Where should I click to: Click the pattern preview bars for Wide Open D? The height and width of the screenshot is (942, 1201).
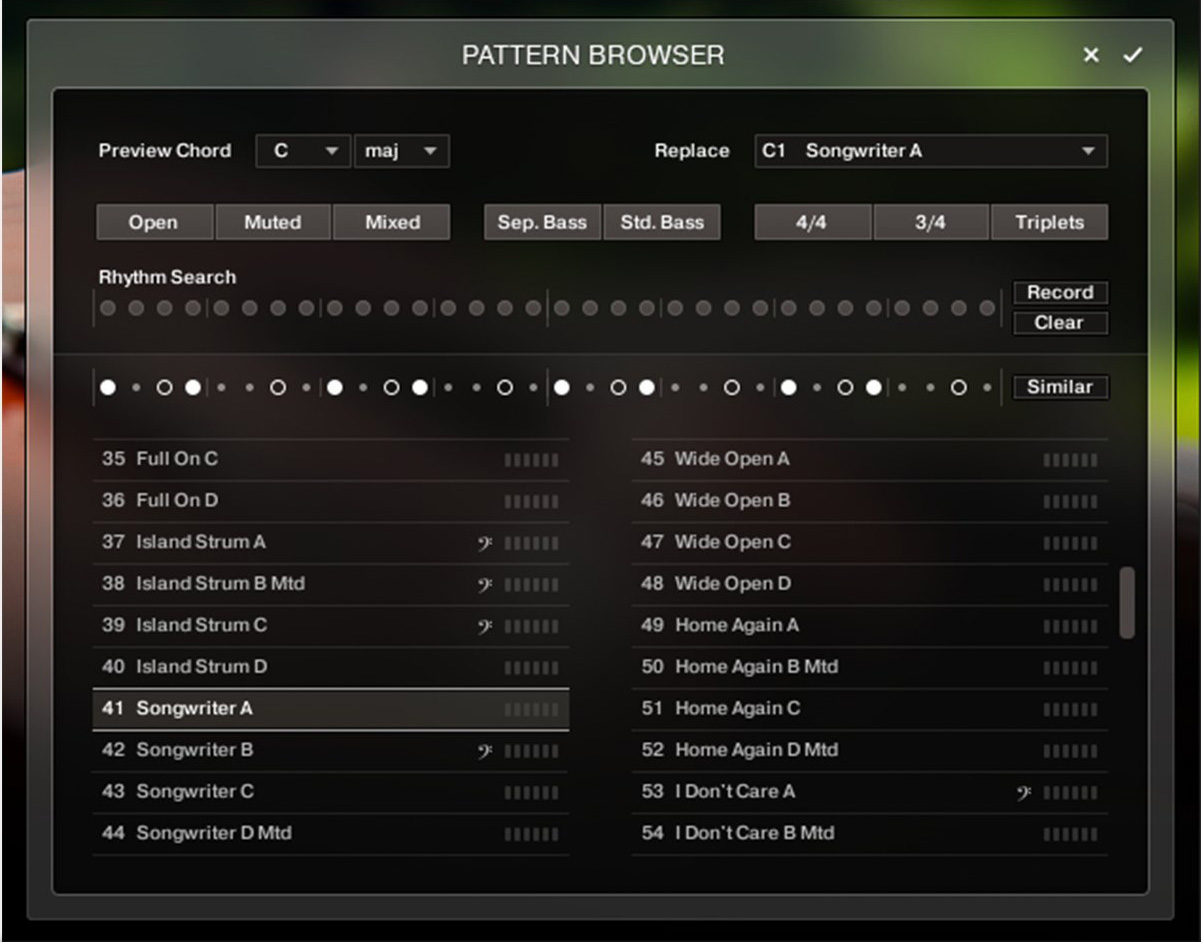pyautogui.click(x=1067, y=583)
